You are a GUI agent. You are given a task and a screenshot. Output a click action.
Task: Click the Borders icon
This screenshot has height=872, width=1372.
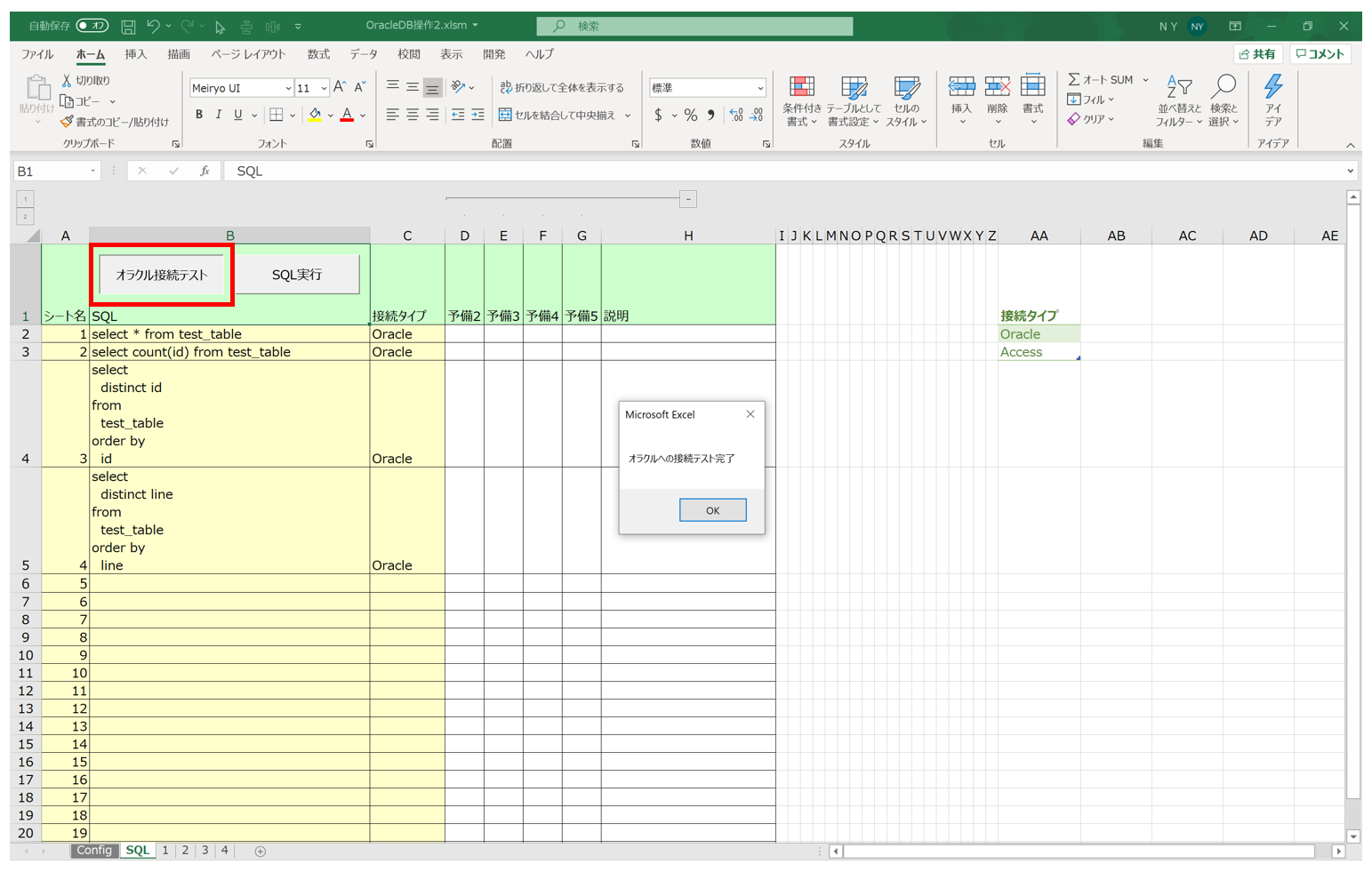(x=277, y=115)
